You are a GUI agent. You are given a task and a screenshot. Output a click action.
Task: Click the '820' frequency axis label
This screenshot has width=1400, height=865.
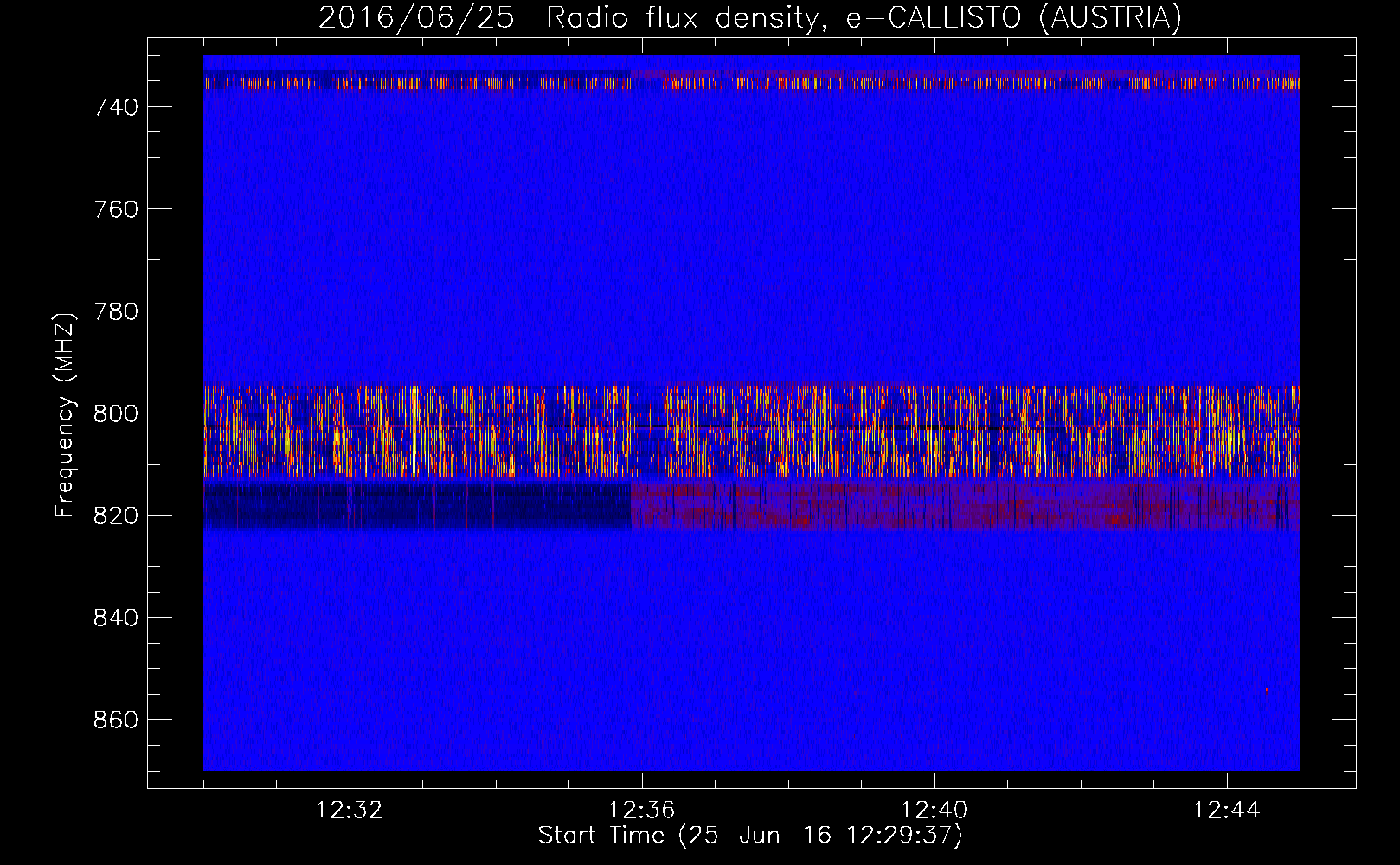[116, 516]
